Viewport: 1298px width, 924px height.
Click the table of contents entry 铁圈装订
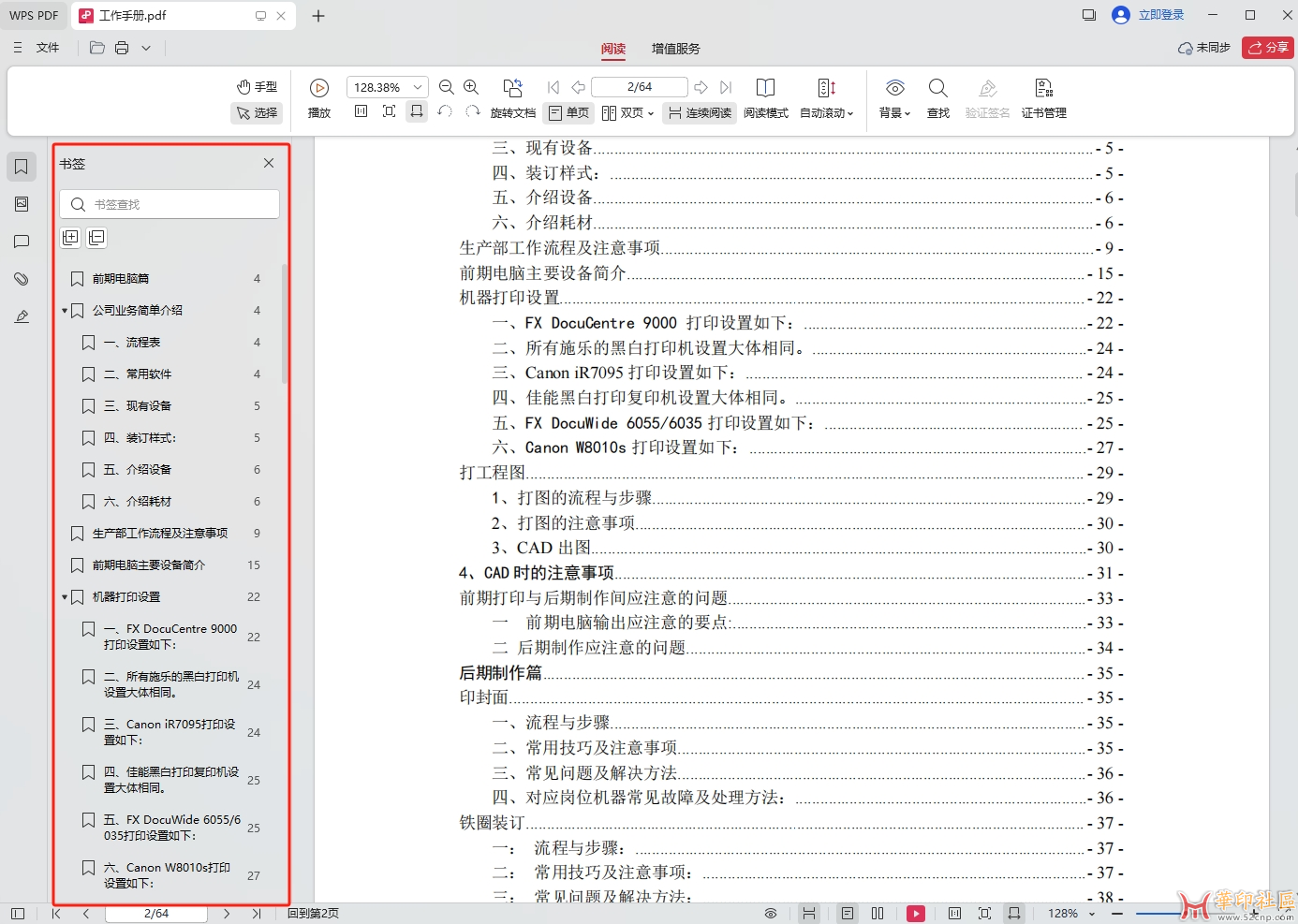492,823
